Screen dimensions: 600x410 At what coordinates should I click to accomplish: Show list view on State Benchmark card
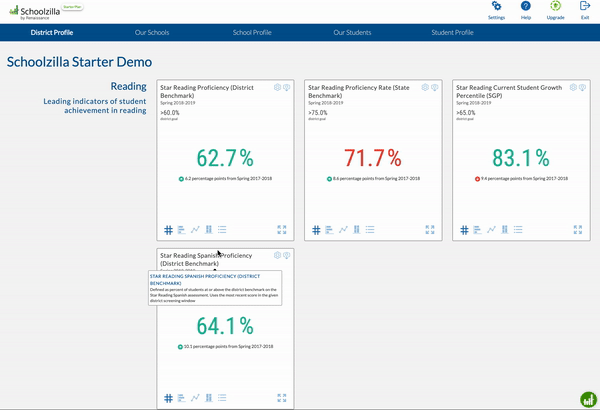click(x=370, y=230)
